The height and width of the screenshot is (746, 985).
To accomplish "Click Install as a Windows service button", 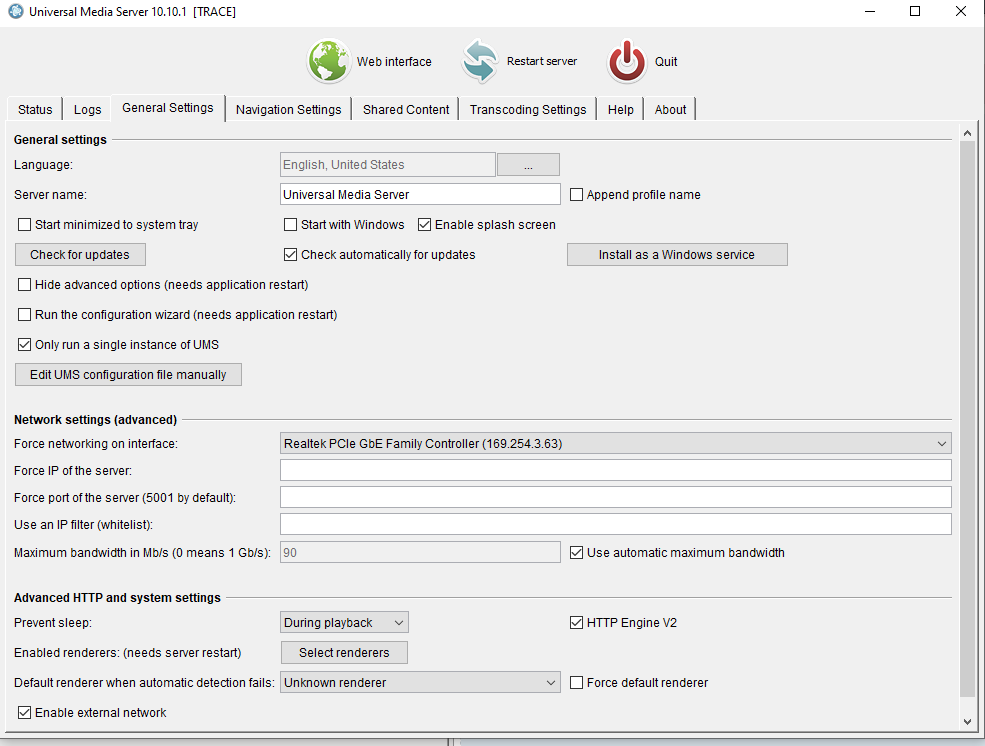I will coord(677,255).
